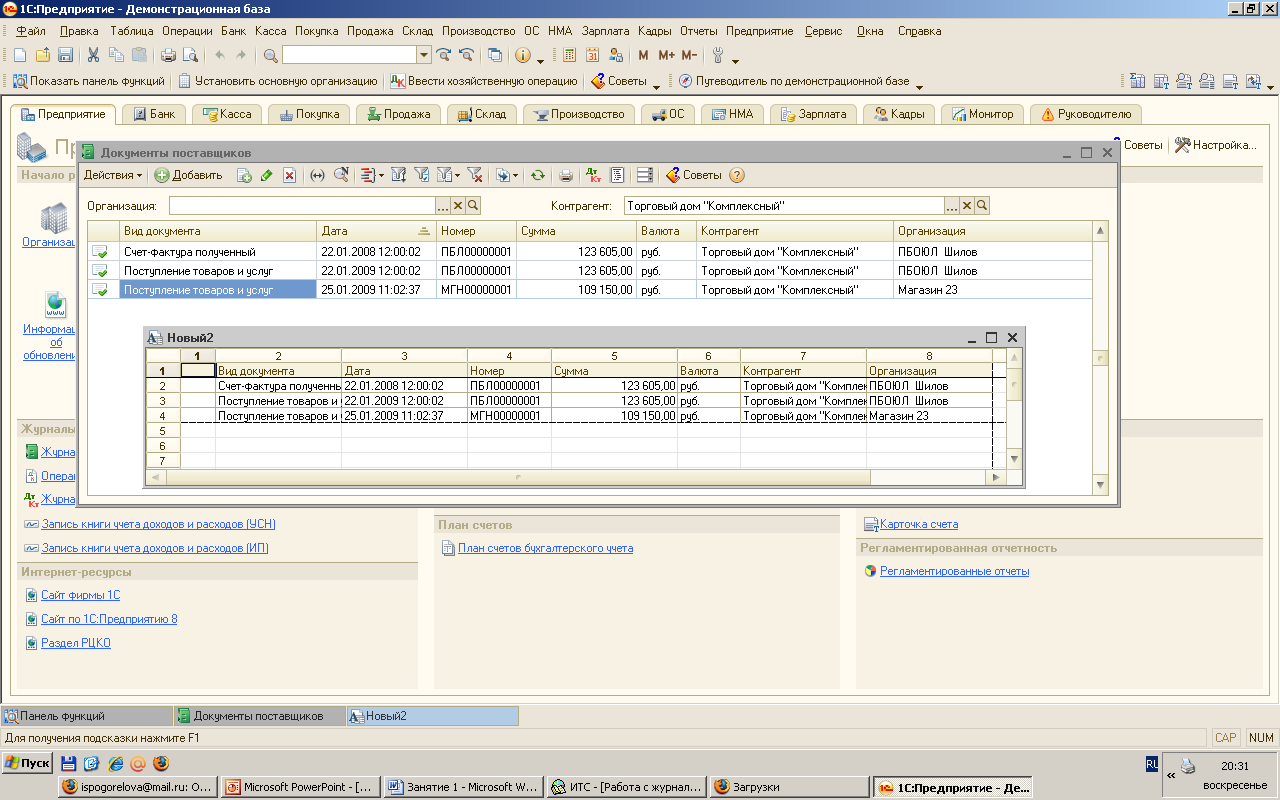This screenshot has width=1280, height=800.
Task: Click the disable filter icon with red cross
Action: tap(475, 175)
